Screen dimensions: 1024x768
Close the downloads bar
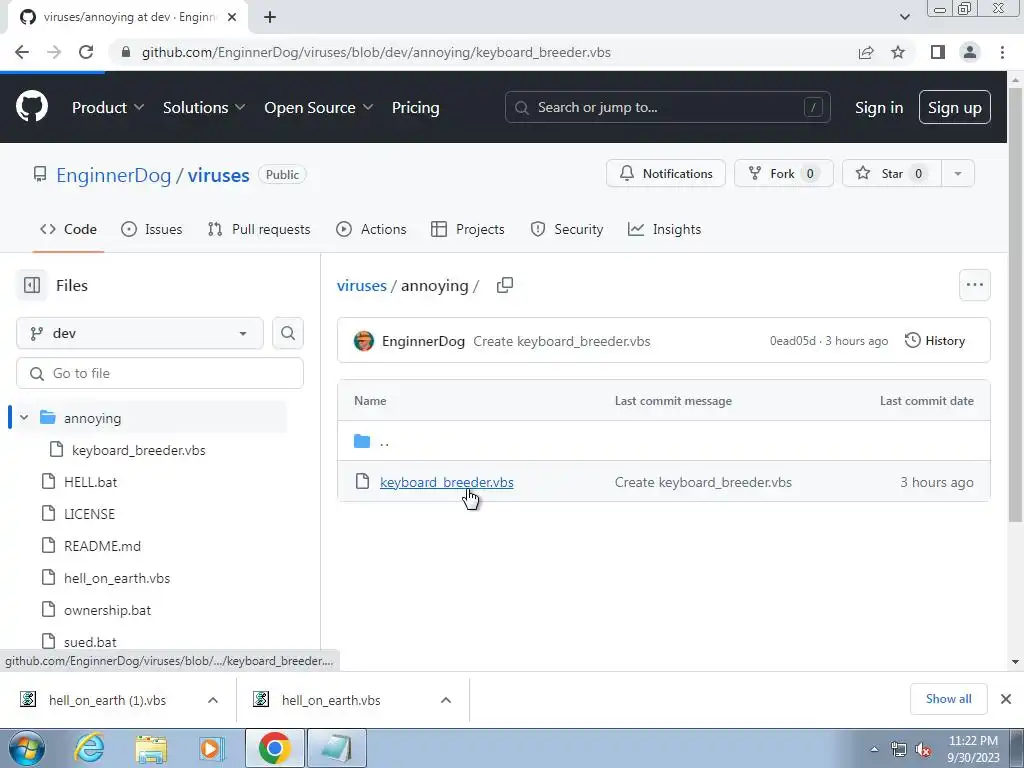pos(1006,699)
